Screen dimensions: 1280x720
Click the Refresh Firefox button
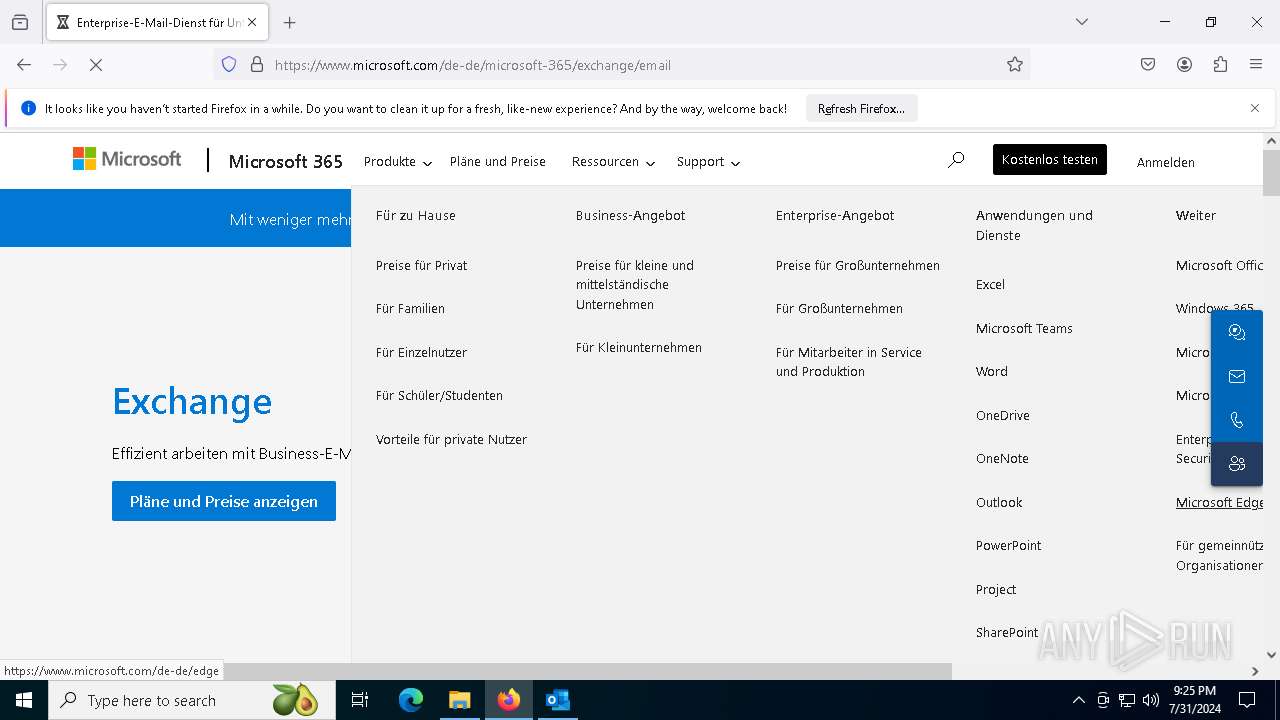pos(861,109)
